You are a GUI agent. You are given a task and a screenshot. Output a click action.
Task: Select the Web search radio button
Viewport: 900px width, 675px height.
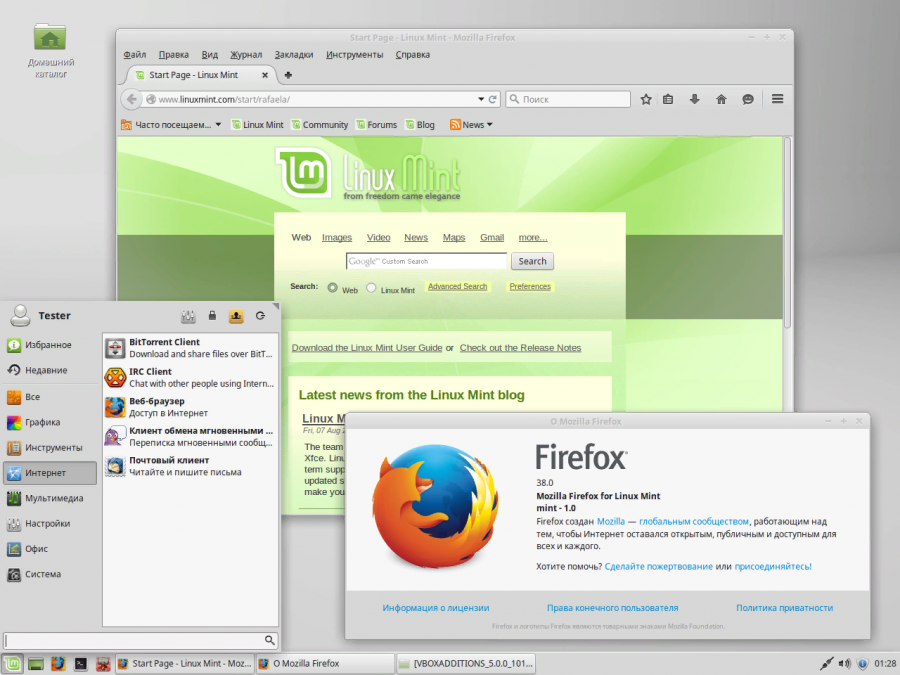coord(332,288)
